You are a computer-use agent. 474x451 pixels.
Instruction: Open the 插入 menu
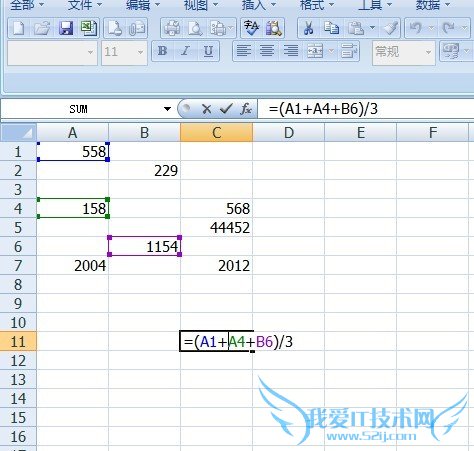pos(259,5)
